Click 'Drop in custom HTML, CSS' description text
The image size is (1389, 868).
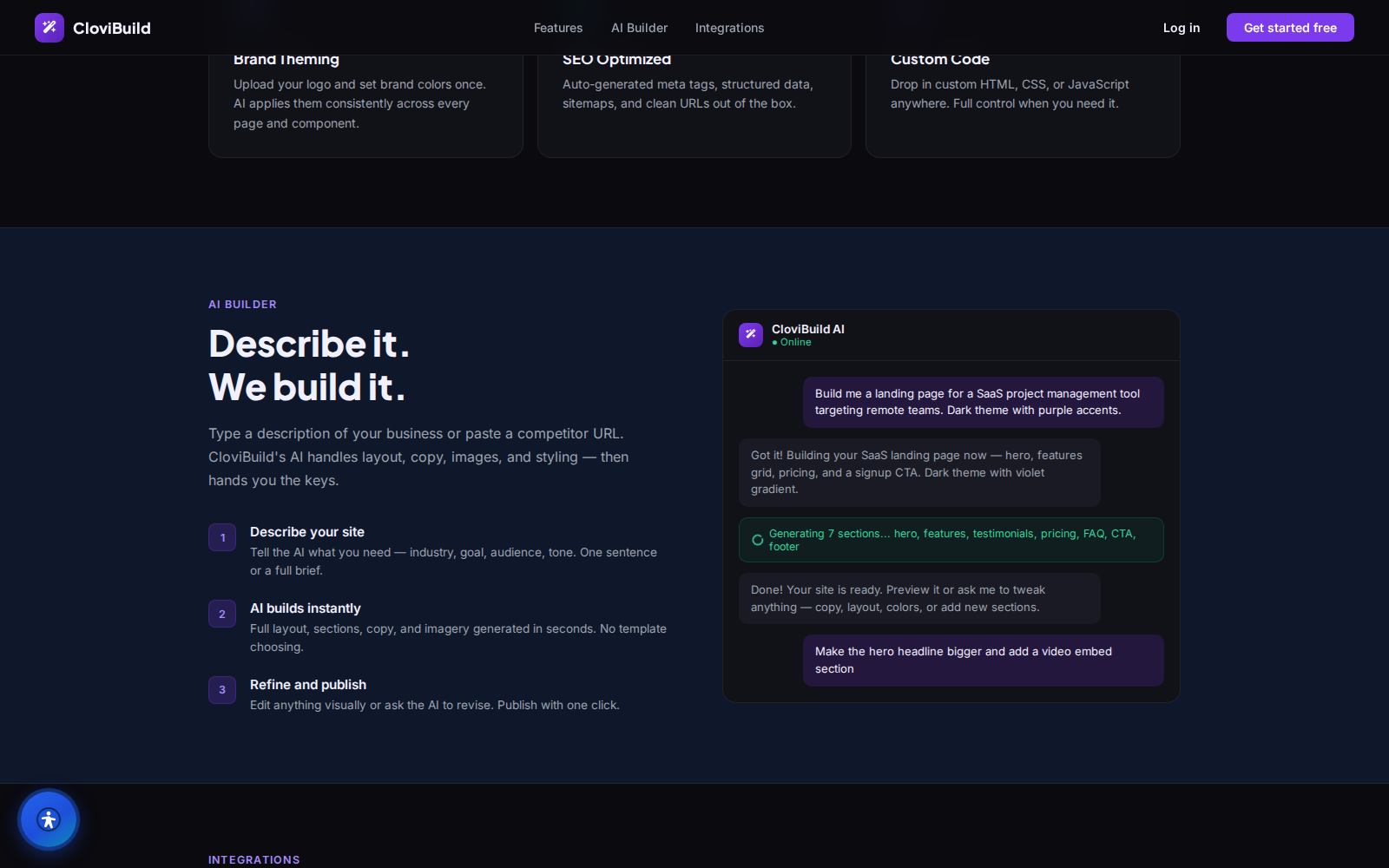click(1010, 94)
